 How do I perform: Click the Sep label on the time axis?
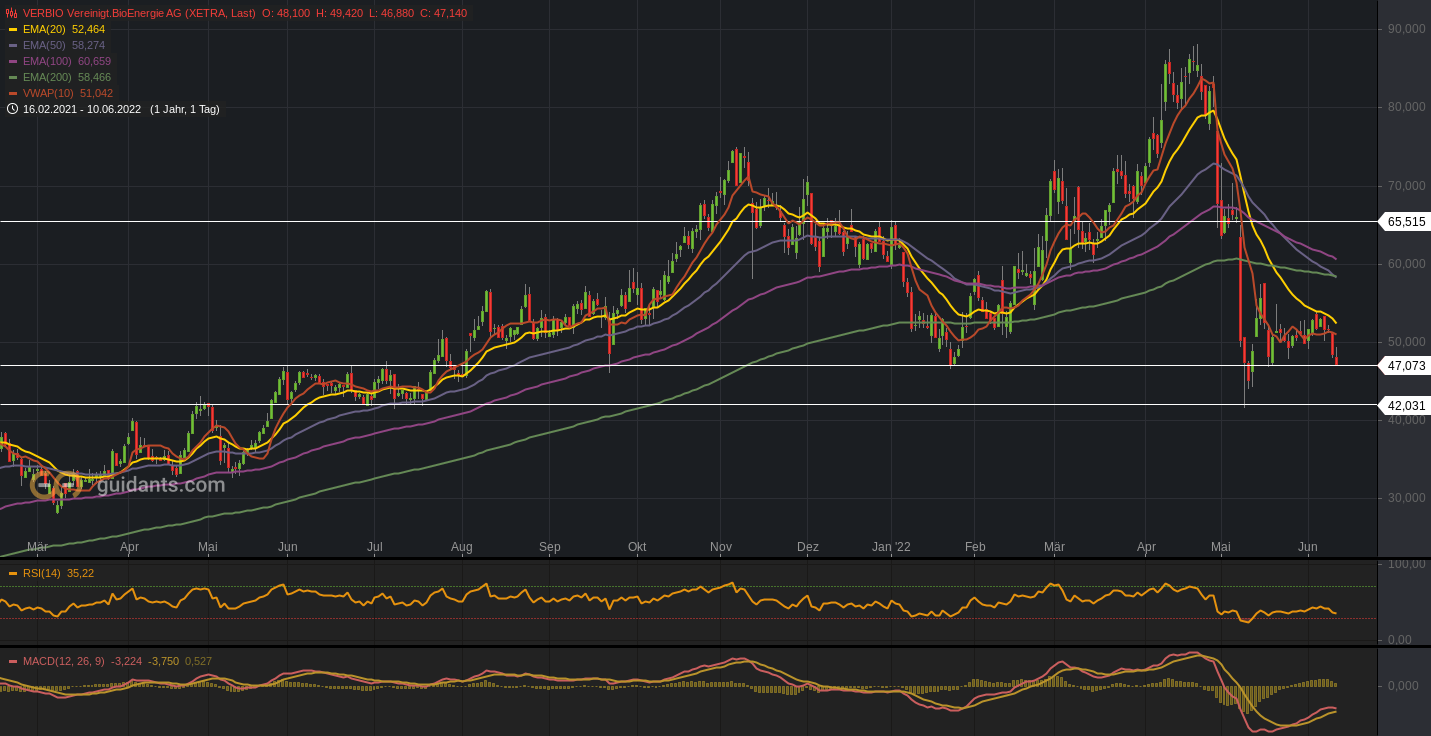550,547
